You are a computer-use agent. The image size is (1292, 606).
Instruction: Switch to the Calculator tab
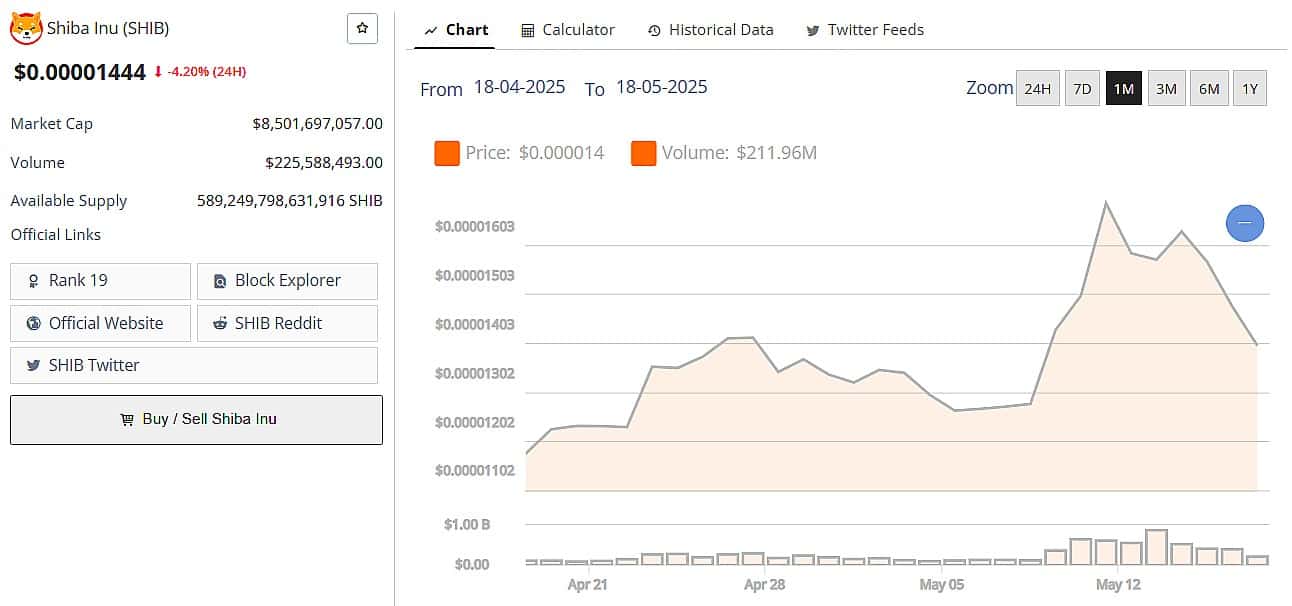pos(568,29)
